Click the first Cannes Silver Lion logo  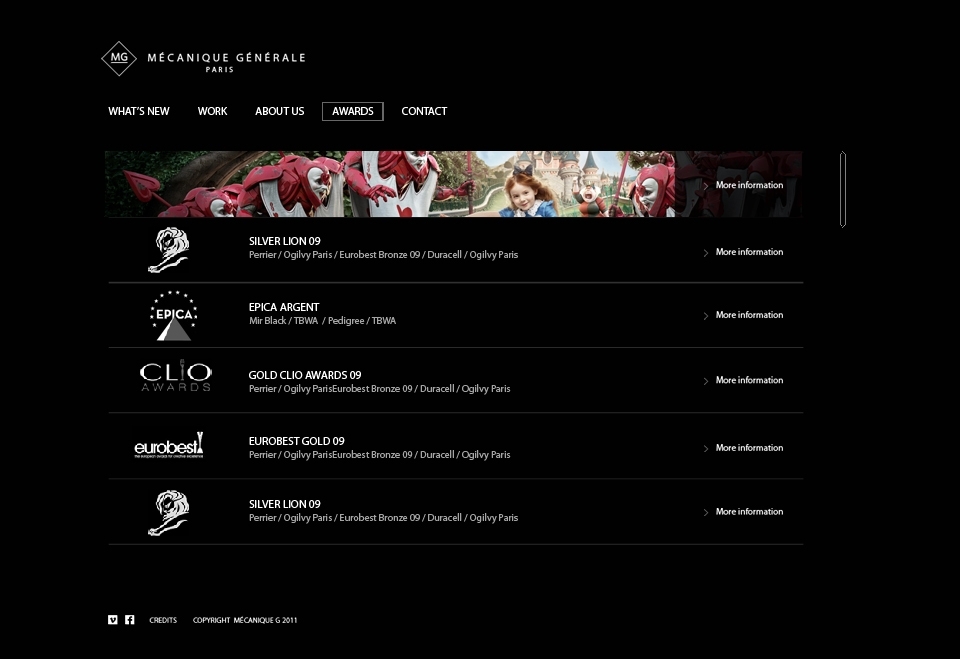(169, 250)
